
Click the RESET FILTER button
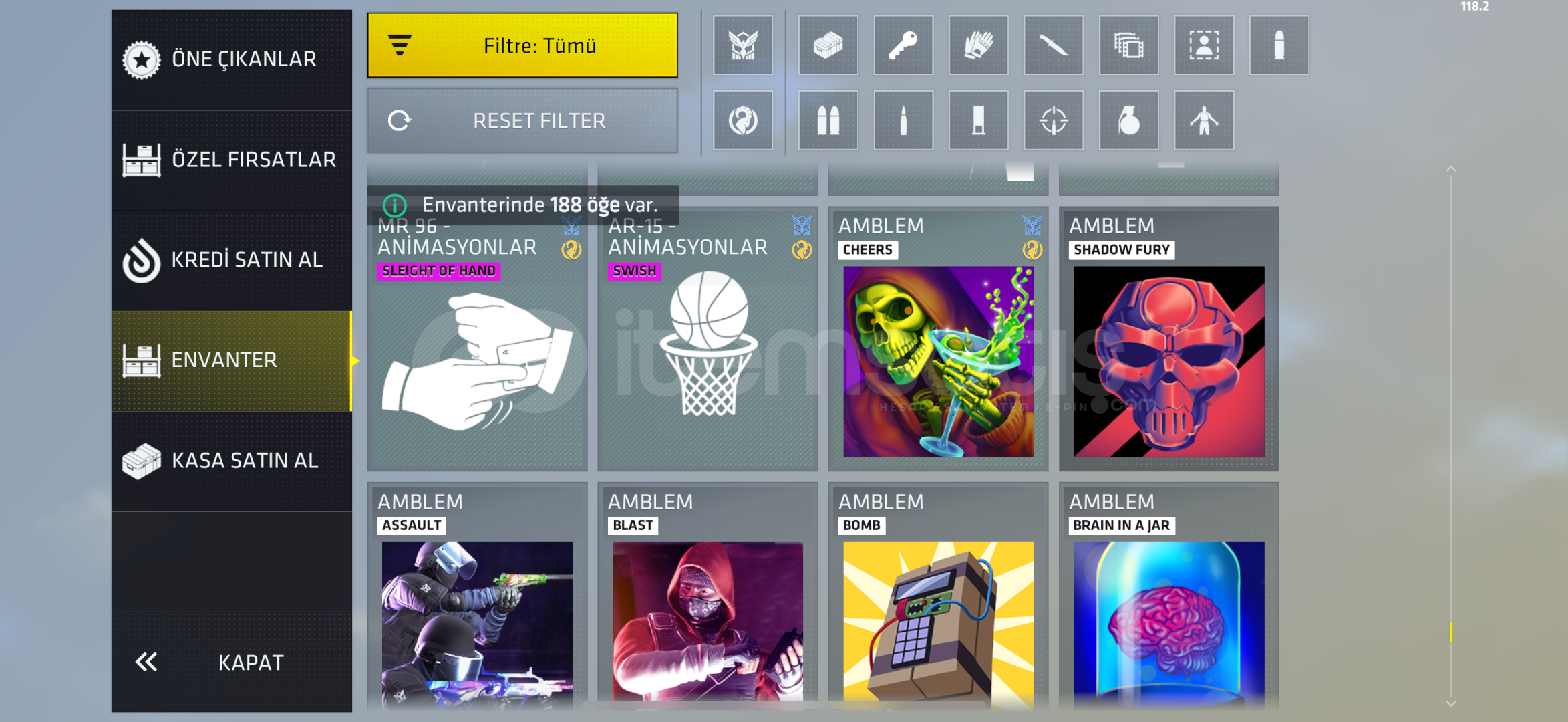pyautogui.click(x=522, y=121)
